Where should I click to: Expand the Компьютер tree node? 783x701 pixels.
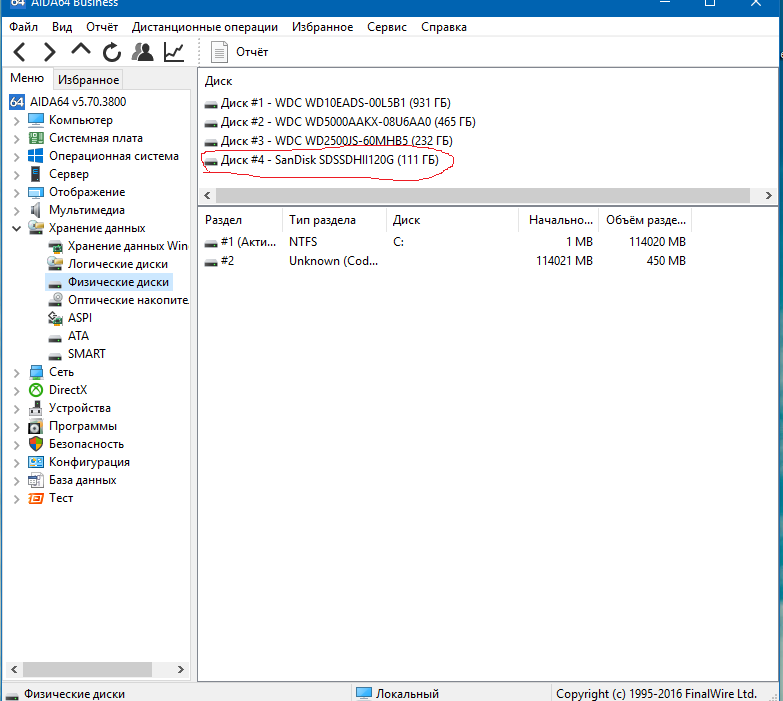coord(16,121)
